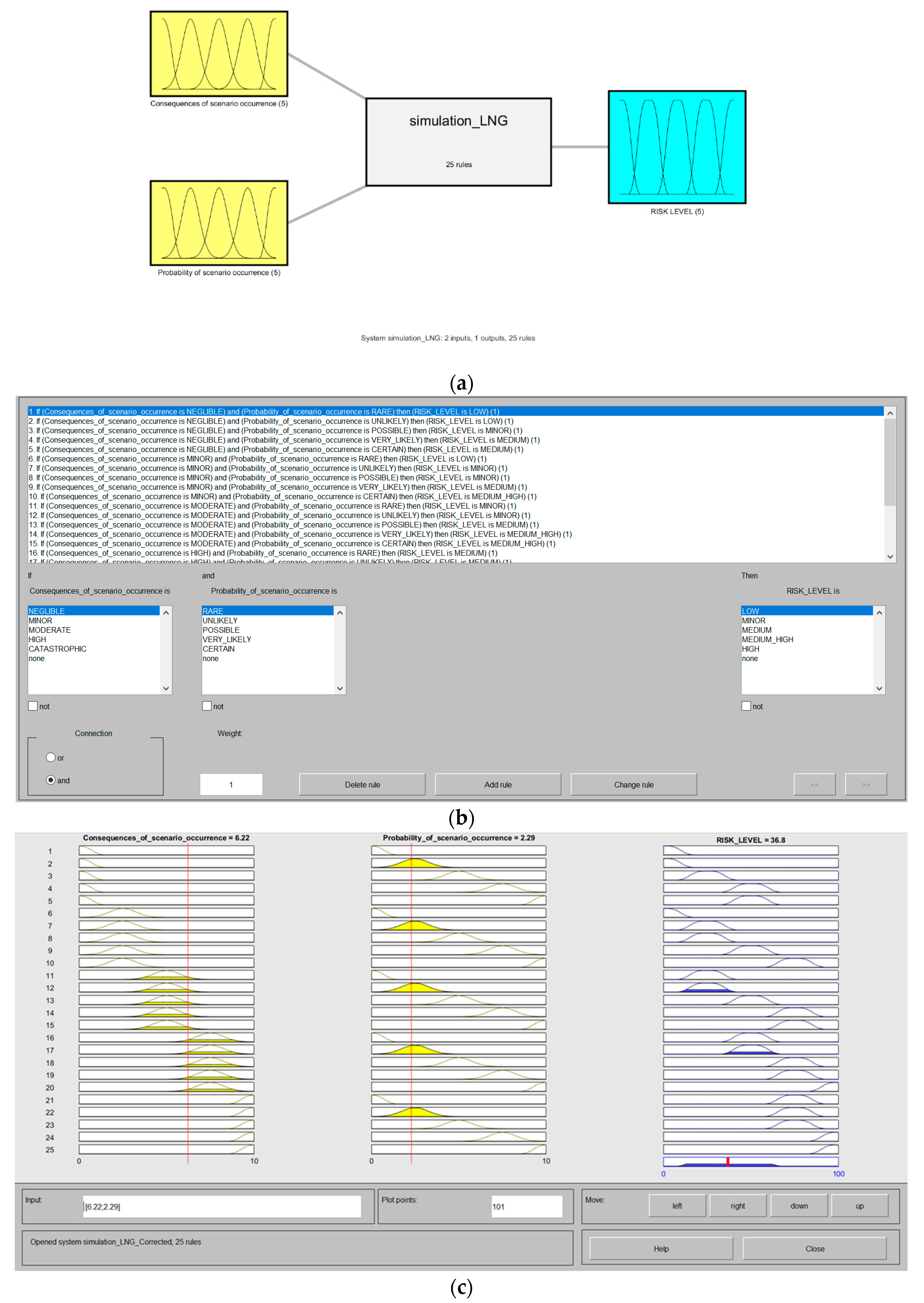Image resolution: width=924 pixels, height=1303 pixels.
Task: Click the Probability of scenario occurrence input block
Action: [x=219, y=223]
